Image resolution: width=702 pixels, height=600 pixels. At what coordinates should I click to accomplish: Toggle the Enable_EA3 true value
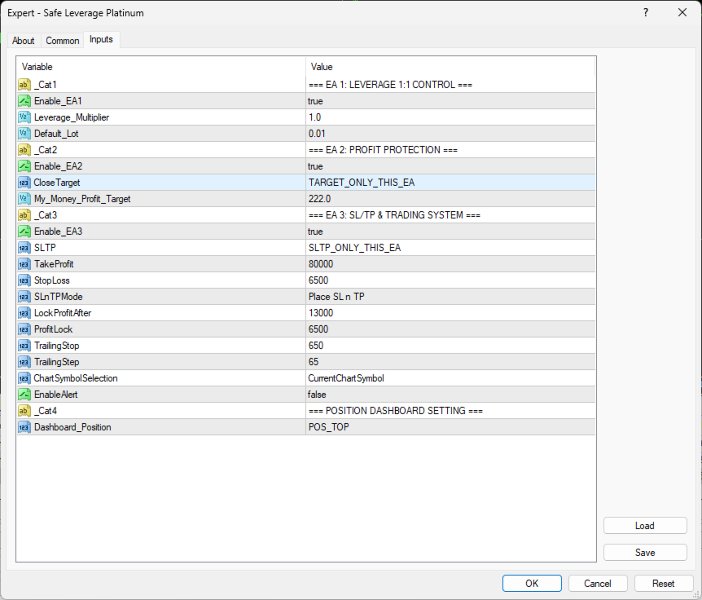point(450,231)
